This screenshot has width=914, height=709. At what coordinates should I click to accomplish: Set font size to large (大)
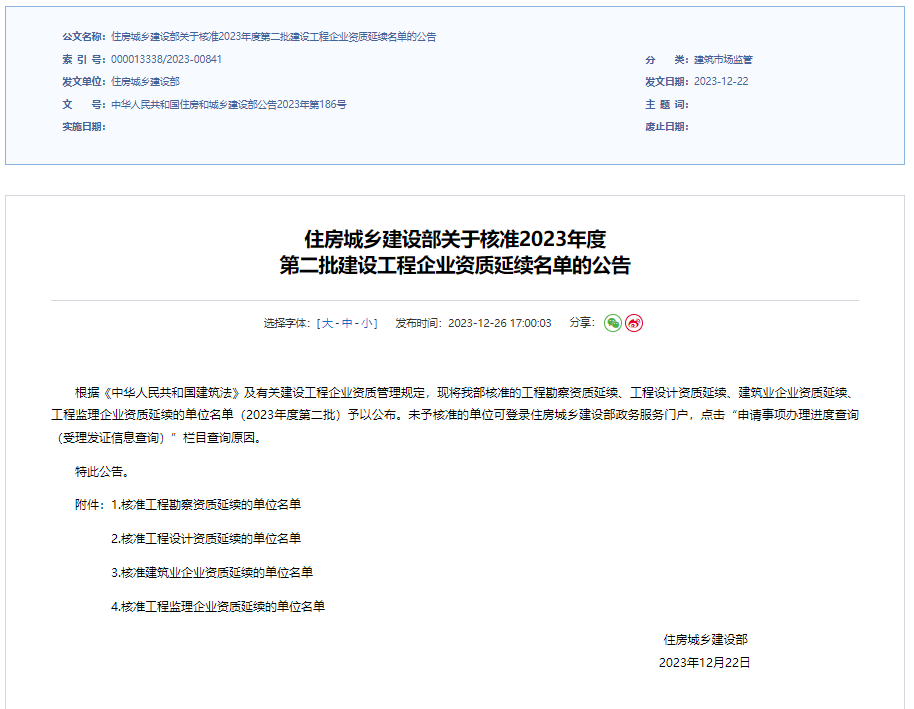pos(326,323)
